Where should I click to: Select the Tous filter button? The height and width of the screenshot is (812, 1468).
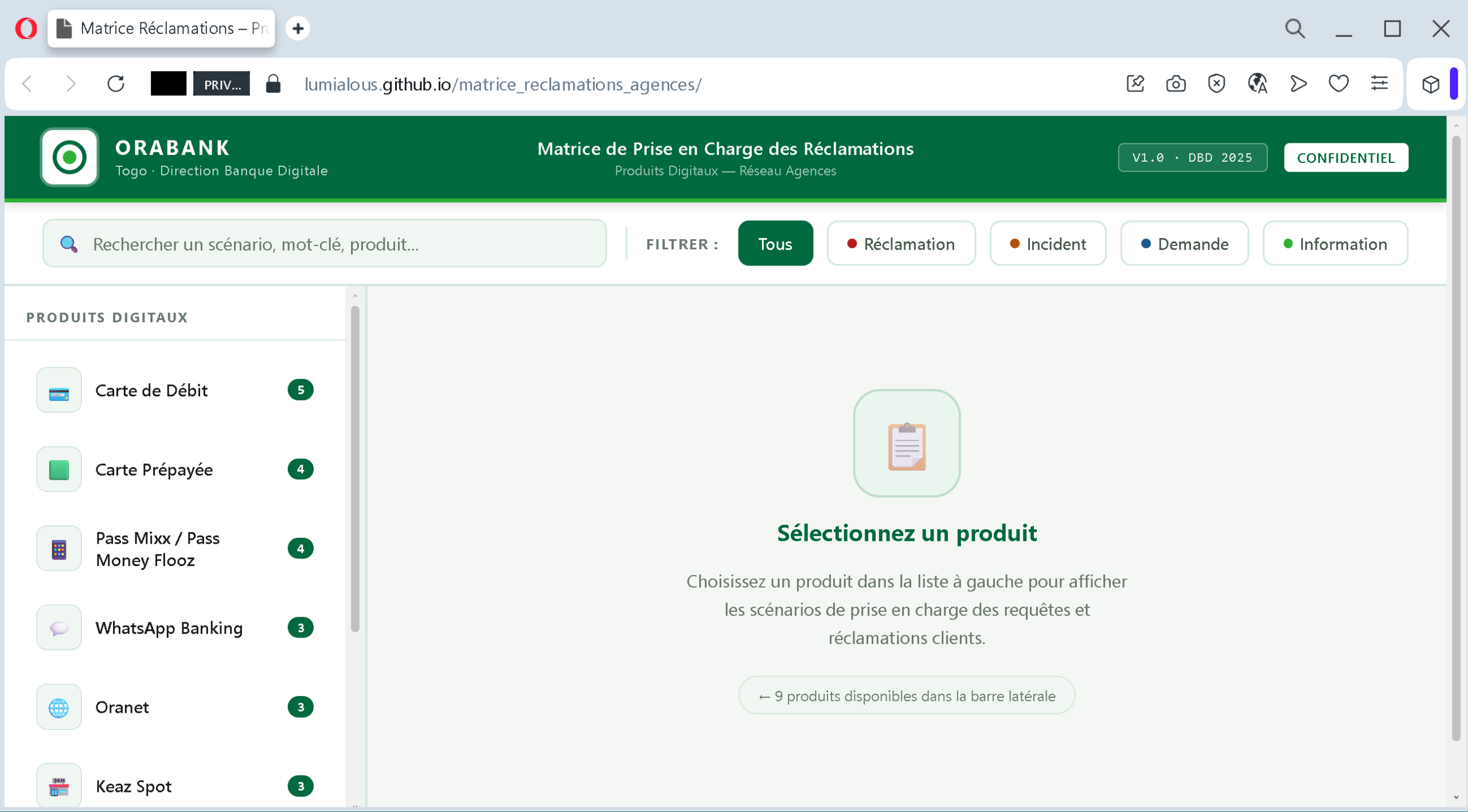click(775, 244)
